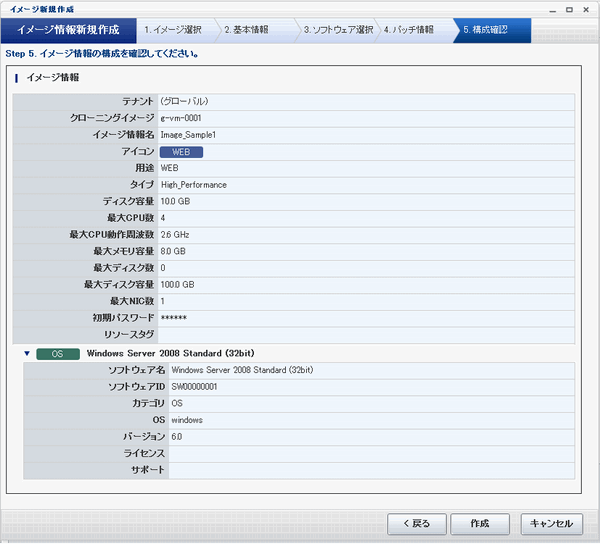Click the ライセンス label

pos(144,454)
